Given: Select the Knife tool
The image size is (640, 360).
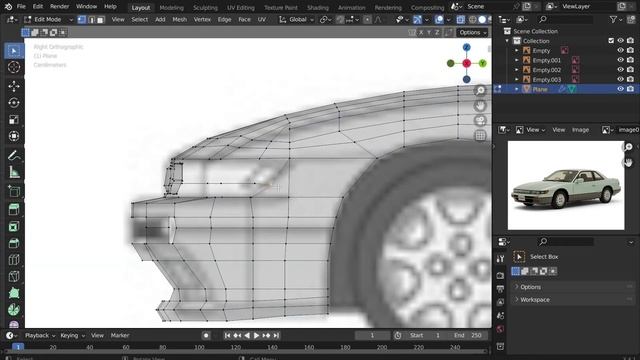Looking at the screenshot, I should pos(14,276).
